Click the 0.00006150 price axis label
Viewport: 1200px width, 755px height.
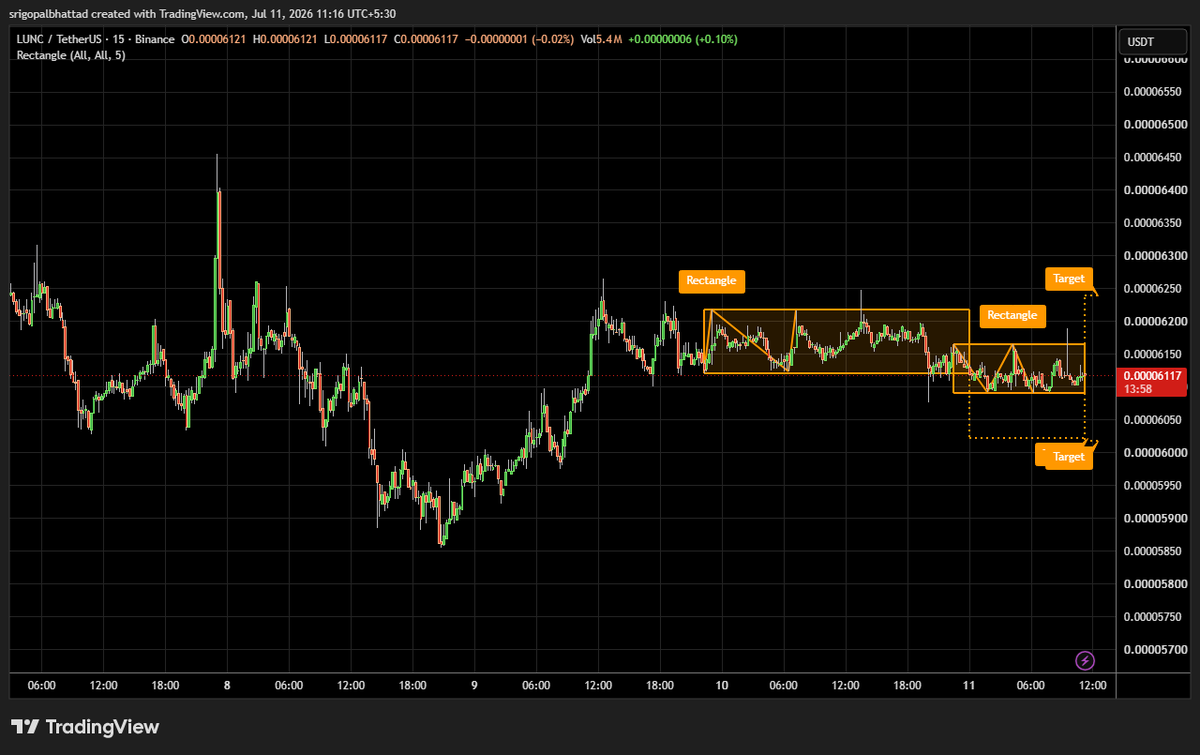1155,354
